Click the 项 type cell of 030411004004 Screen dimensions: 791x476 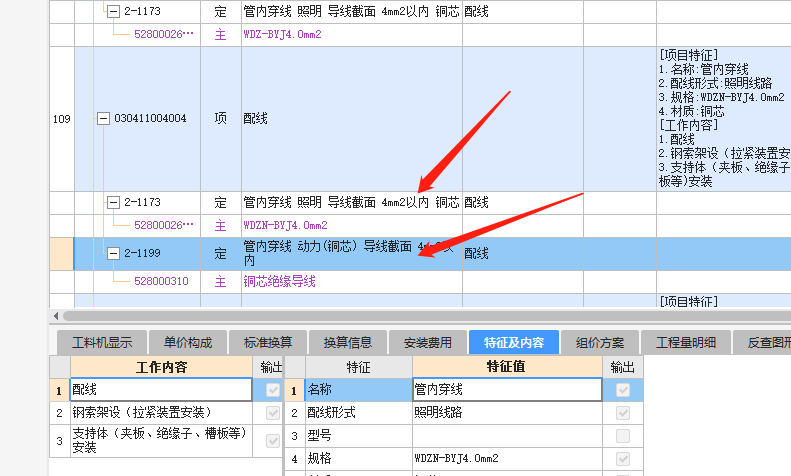[x=220, y=119]
